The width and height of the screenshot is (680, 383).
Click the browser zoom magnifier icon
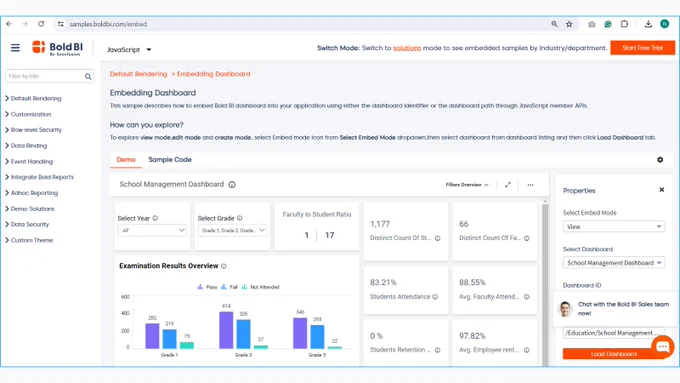(x=554, y=24)
